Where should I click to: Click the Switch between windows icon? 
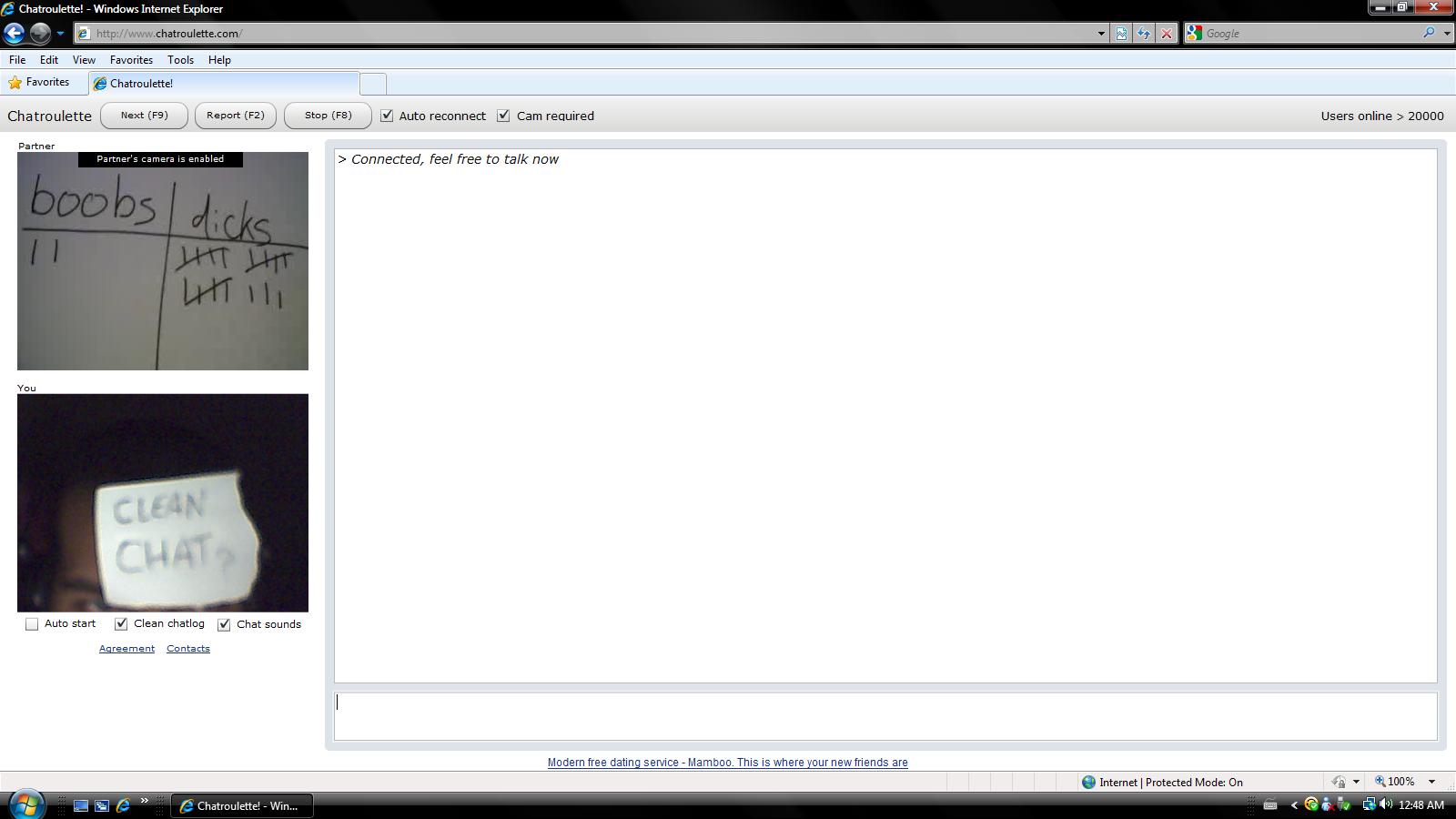click(x=102, y=805)
